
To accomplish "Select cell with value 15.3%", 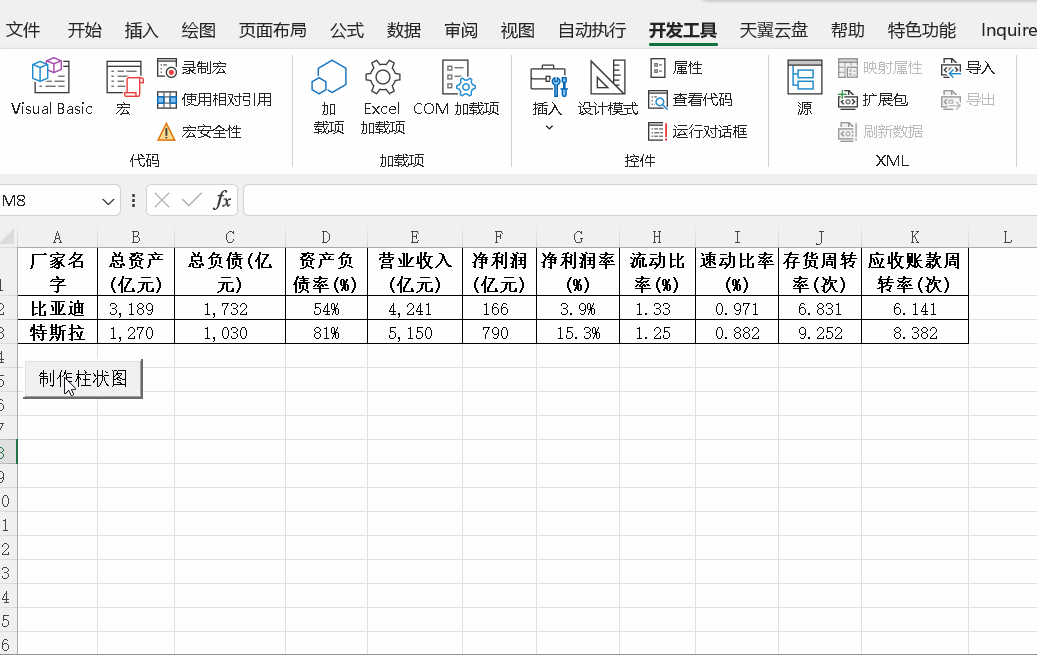I will pos(578,332).
